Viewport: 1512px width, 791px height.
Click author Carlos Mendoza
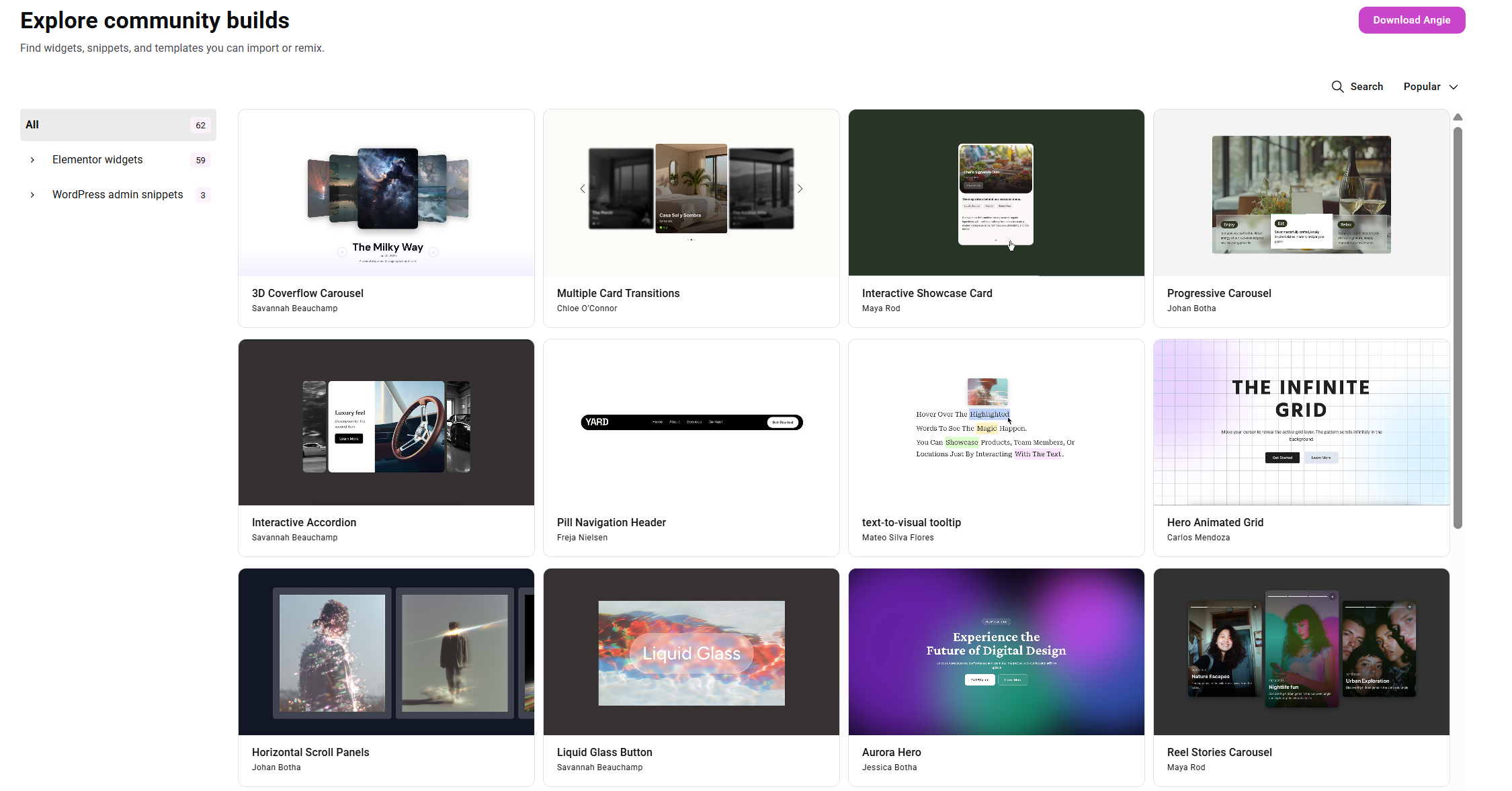click(x=1199, y=538)
